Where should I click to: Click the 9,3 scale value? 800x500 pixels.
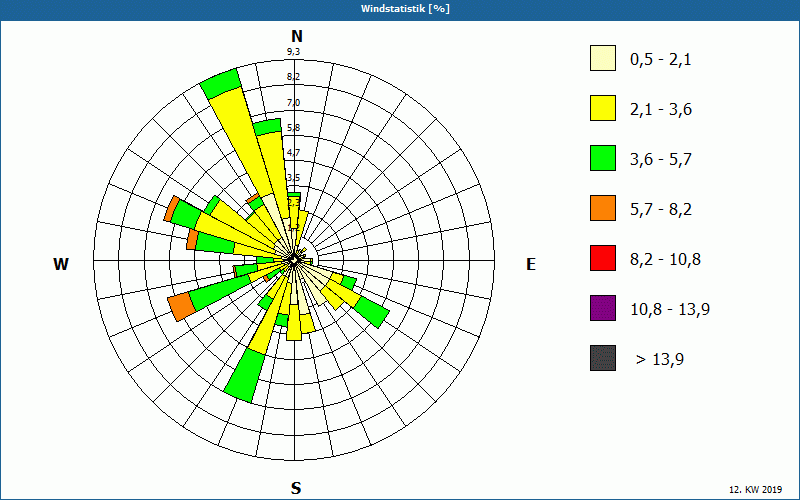click(293, 52)
